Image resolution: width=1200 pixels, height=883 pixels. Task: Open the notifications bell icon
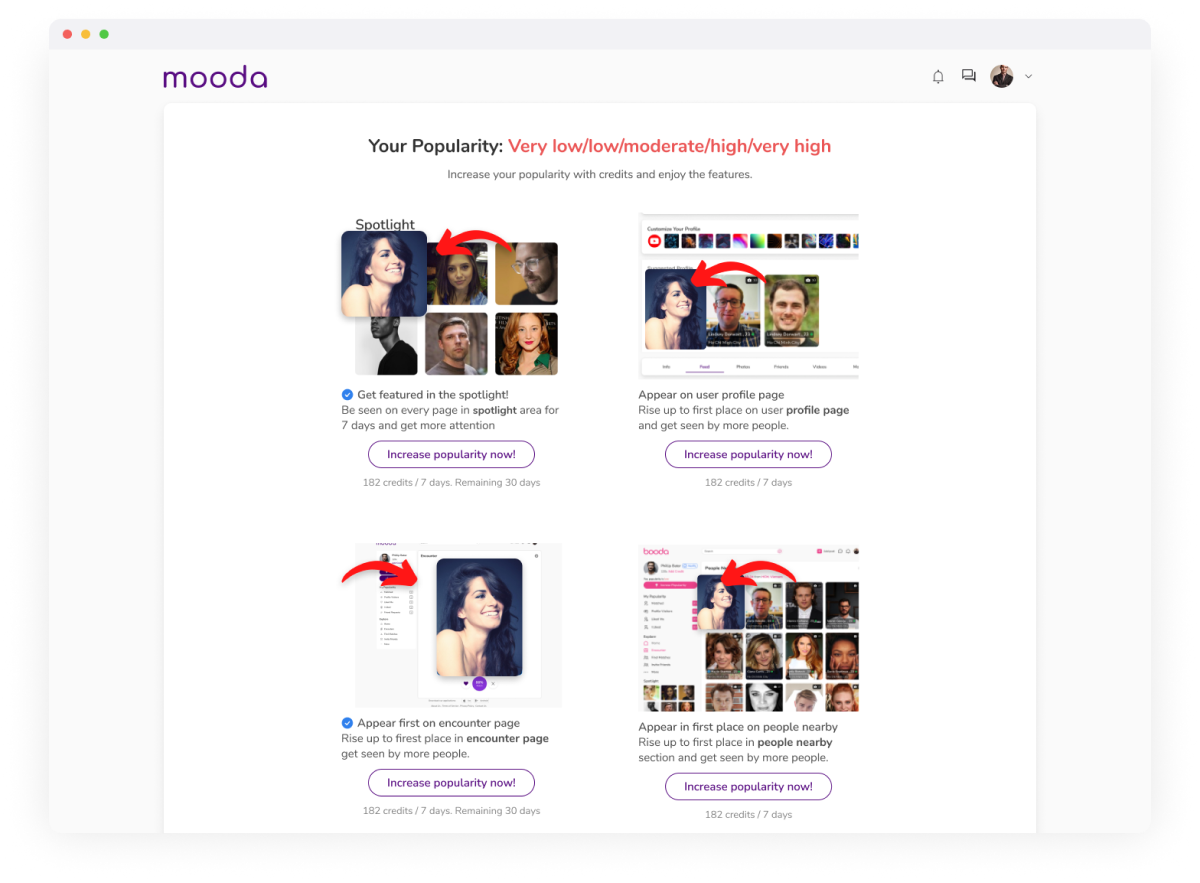938,77
